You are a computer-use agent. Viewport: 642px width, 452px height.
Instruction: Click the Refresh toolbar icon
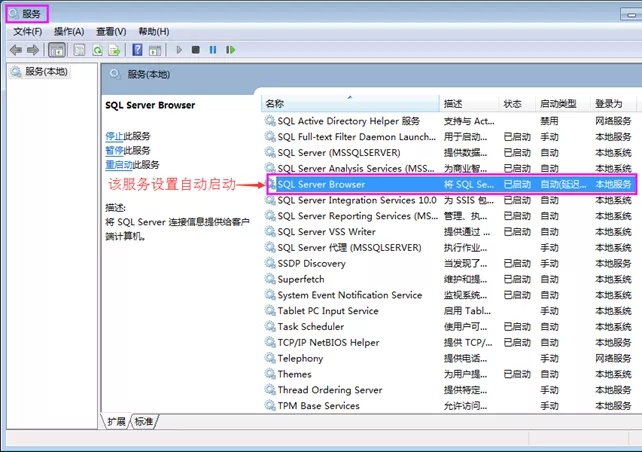coord(98,49)
